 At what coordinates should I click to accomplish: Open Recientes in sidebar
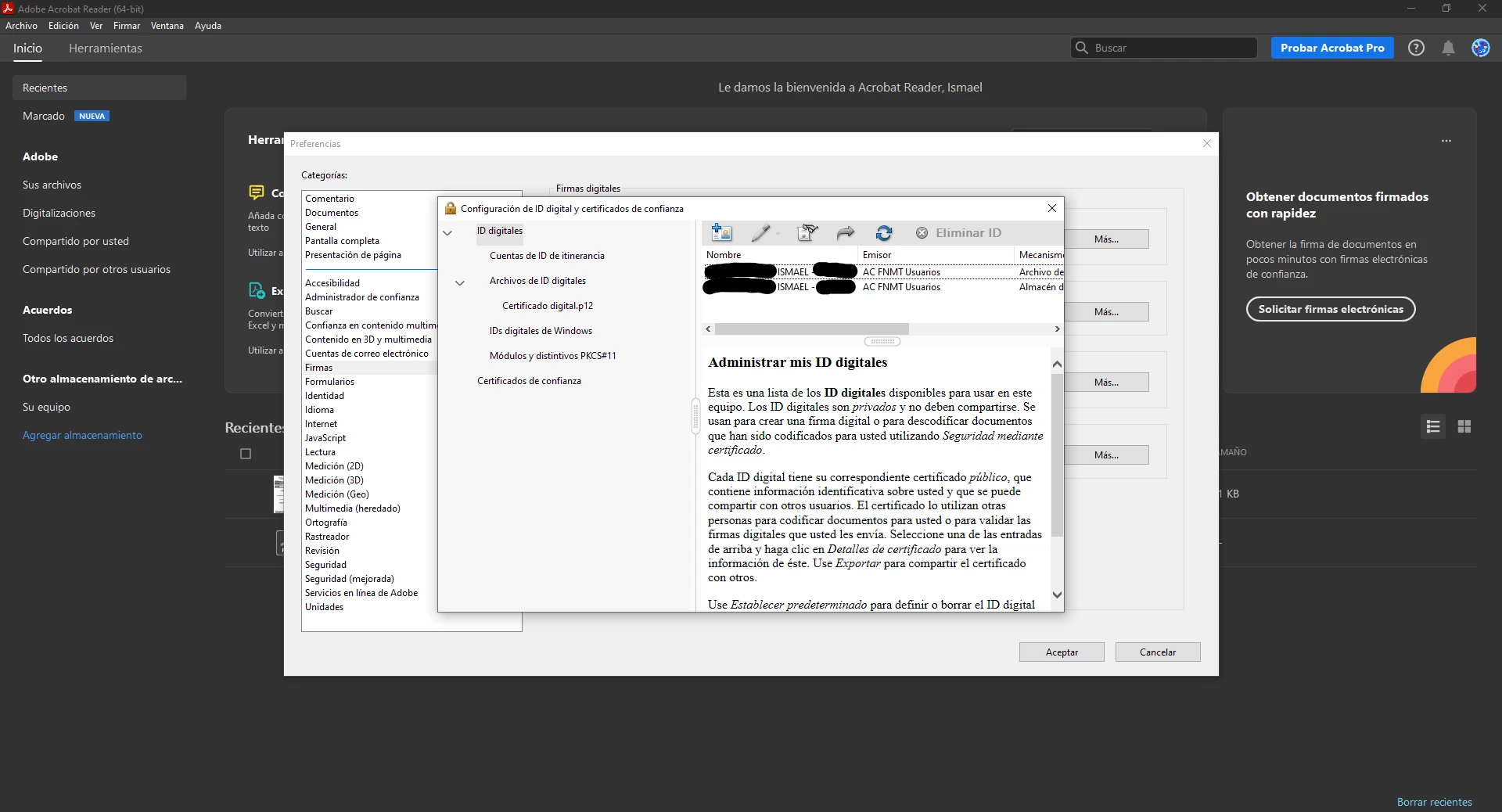click(99, 88)
